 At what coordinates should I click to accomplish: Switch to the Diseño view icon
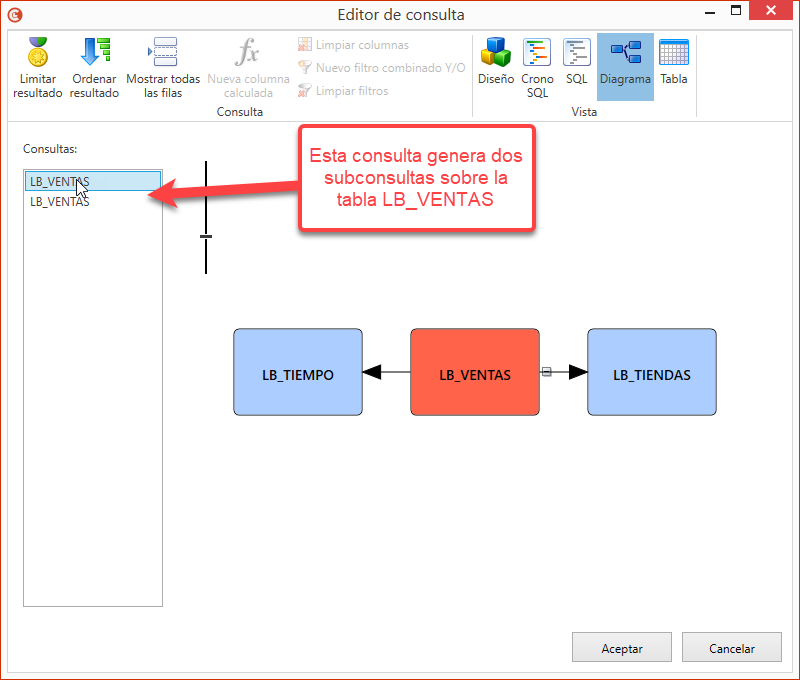(495, 67)
